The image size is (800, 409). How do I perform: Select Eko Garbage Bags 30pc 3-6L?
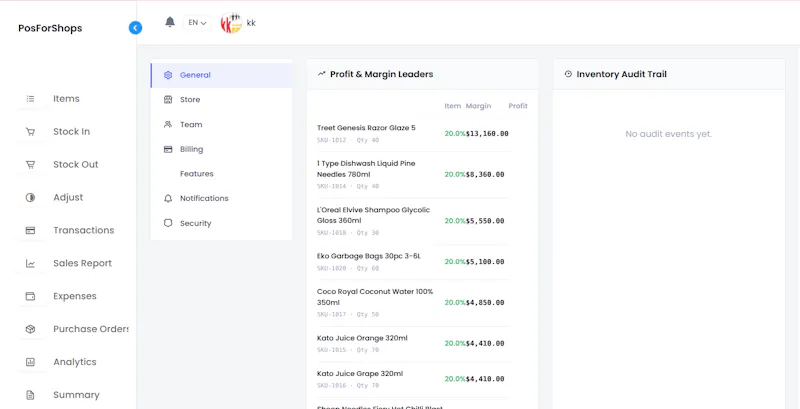pyautogui.click(x=413, y=262)
